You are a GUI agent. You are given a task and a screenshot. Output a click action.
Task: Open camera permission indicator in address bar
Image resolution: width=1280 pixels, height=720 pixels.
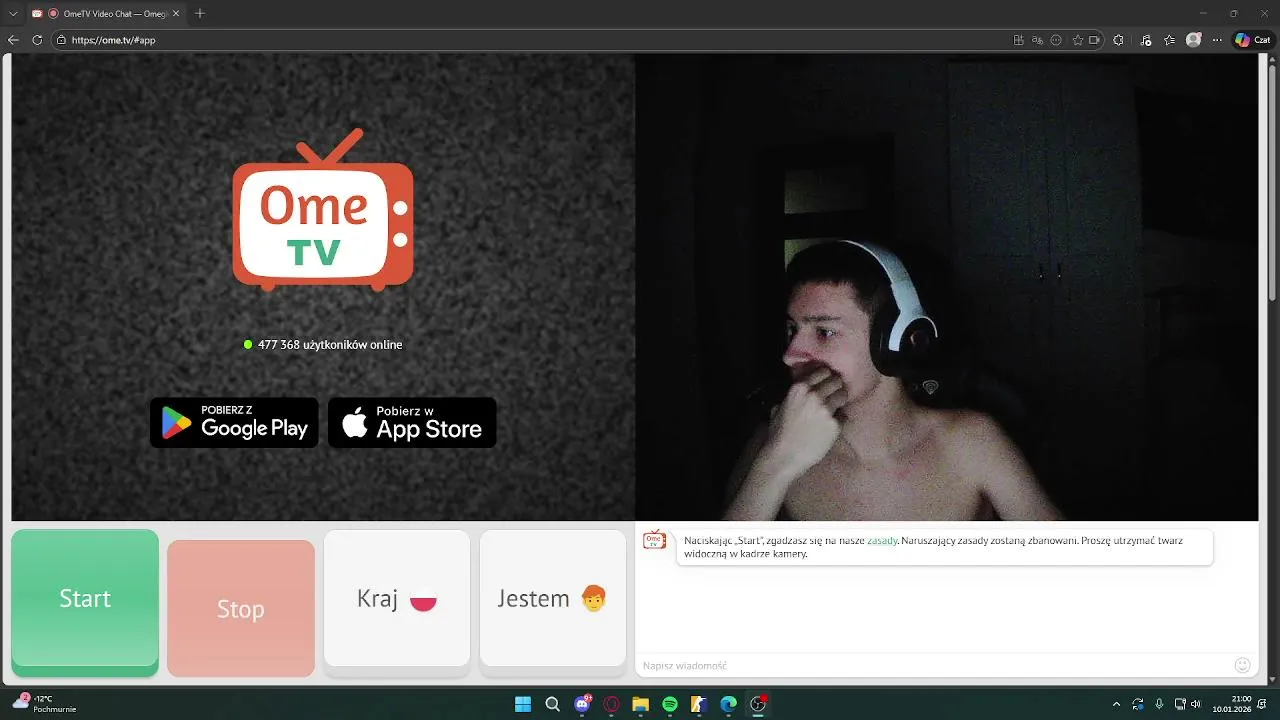click(x=1094, y=40)
